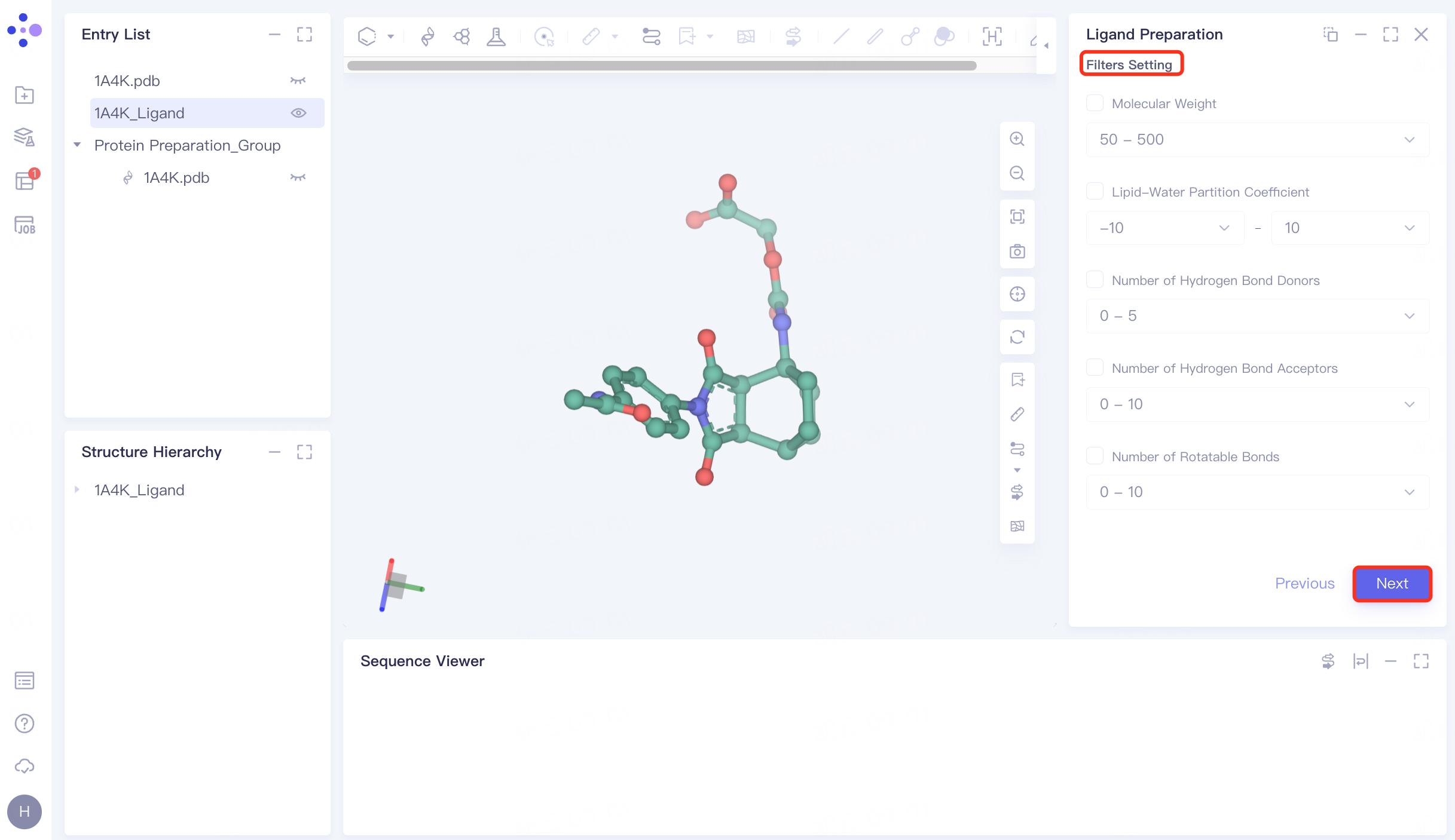Select 1A4K.pdb in the Entry List
1455x840 pixels.
[126, 81]
